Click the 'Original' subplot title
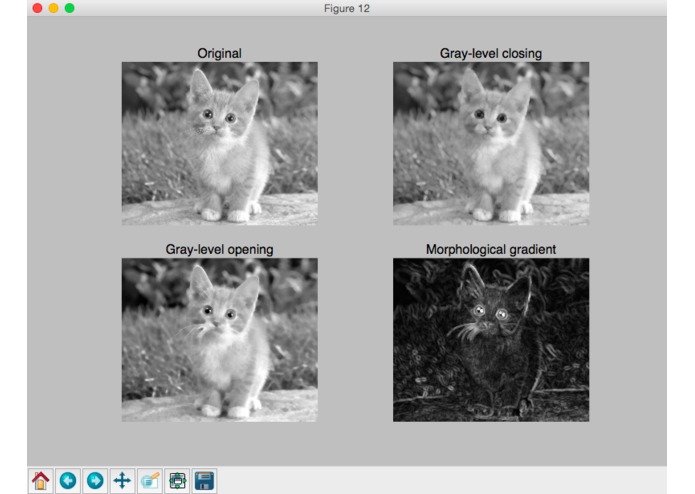 click(219, 54)
